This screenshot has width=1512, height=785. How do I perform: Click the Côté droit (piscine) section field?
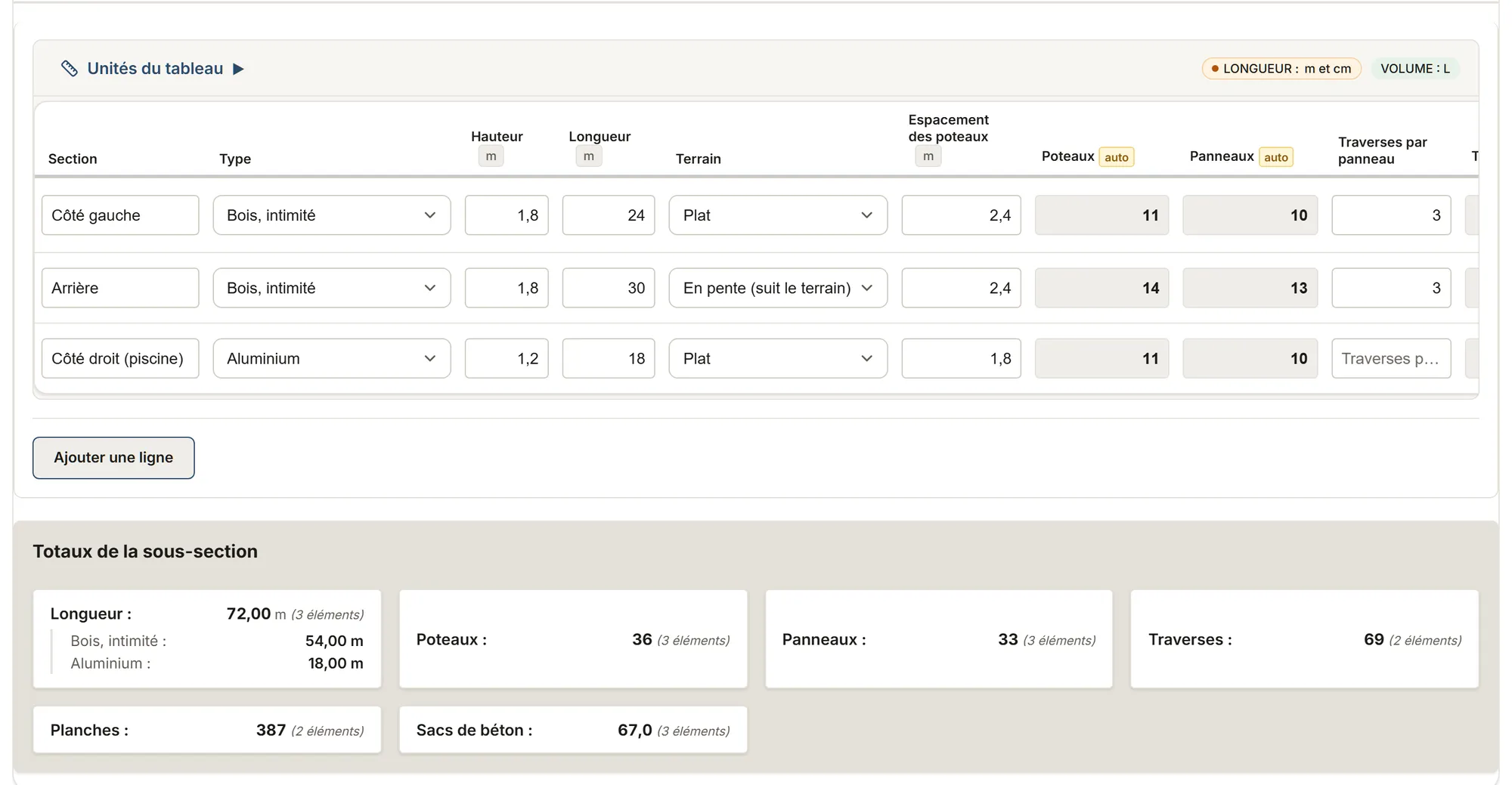(120, 358)
